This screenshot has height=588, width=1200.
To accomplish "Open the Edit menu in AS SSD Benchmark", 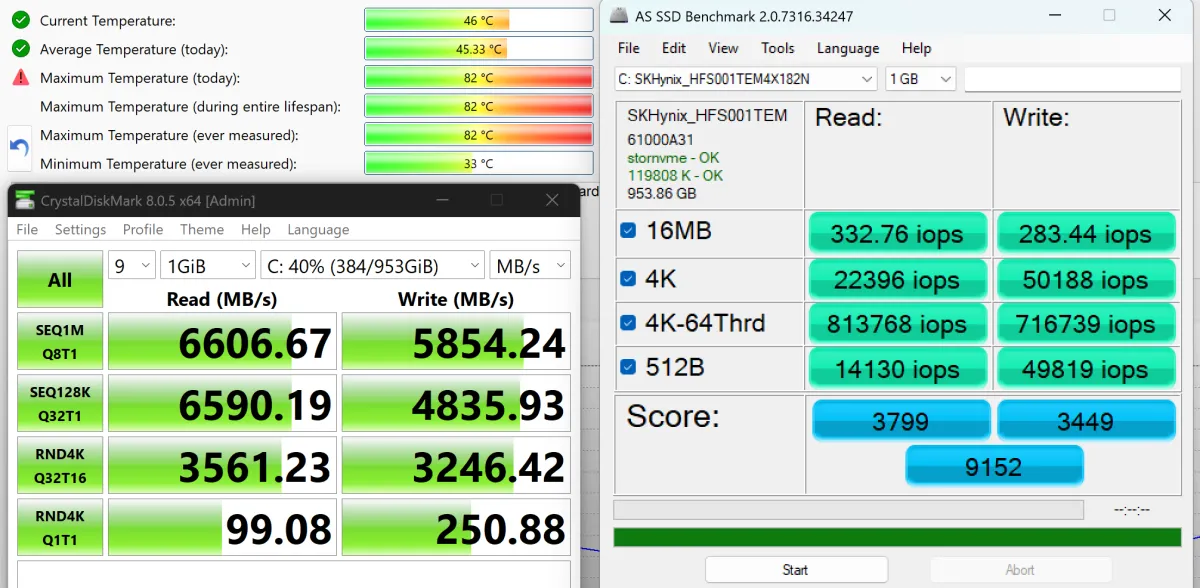I will [x=674, y=48].
